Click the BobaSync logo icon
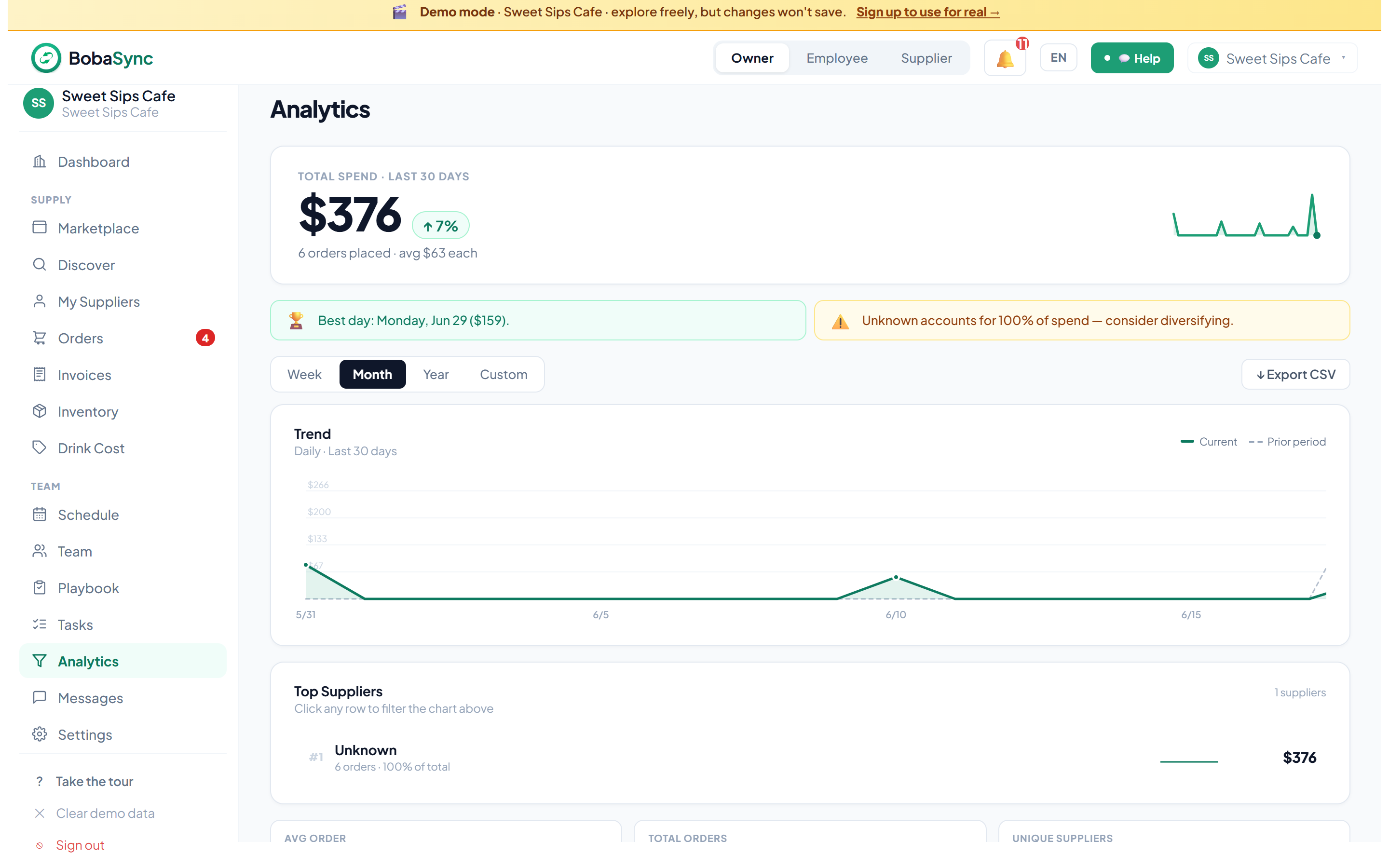The image size is (1389, 868). tap(46, 58)
